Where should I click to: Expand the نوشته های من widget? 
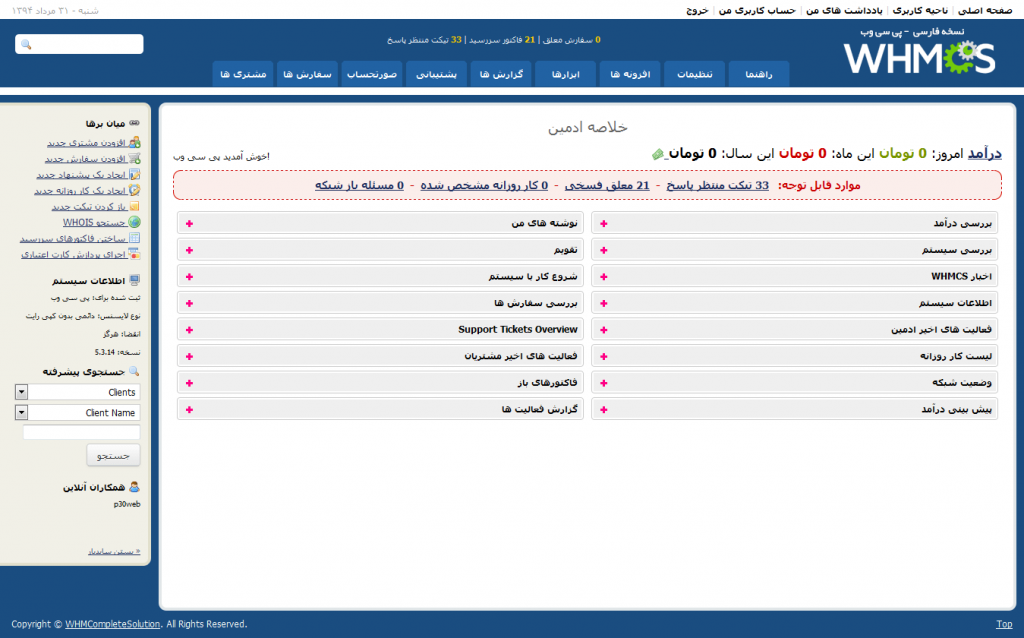[x=189, y=224]
